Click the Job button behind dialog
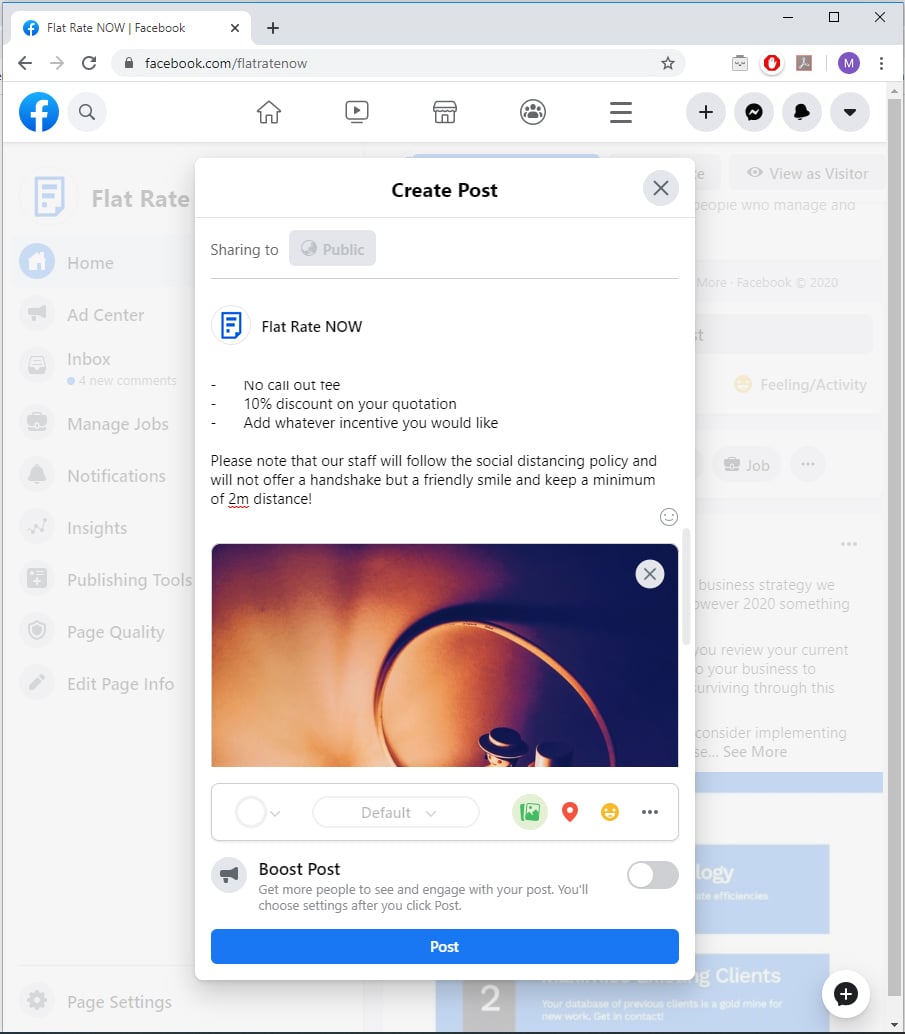Screen dimensions: 905x1034 (x=747, y=465)
